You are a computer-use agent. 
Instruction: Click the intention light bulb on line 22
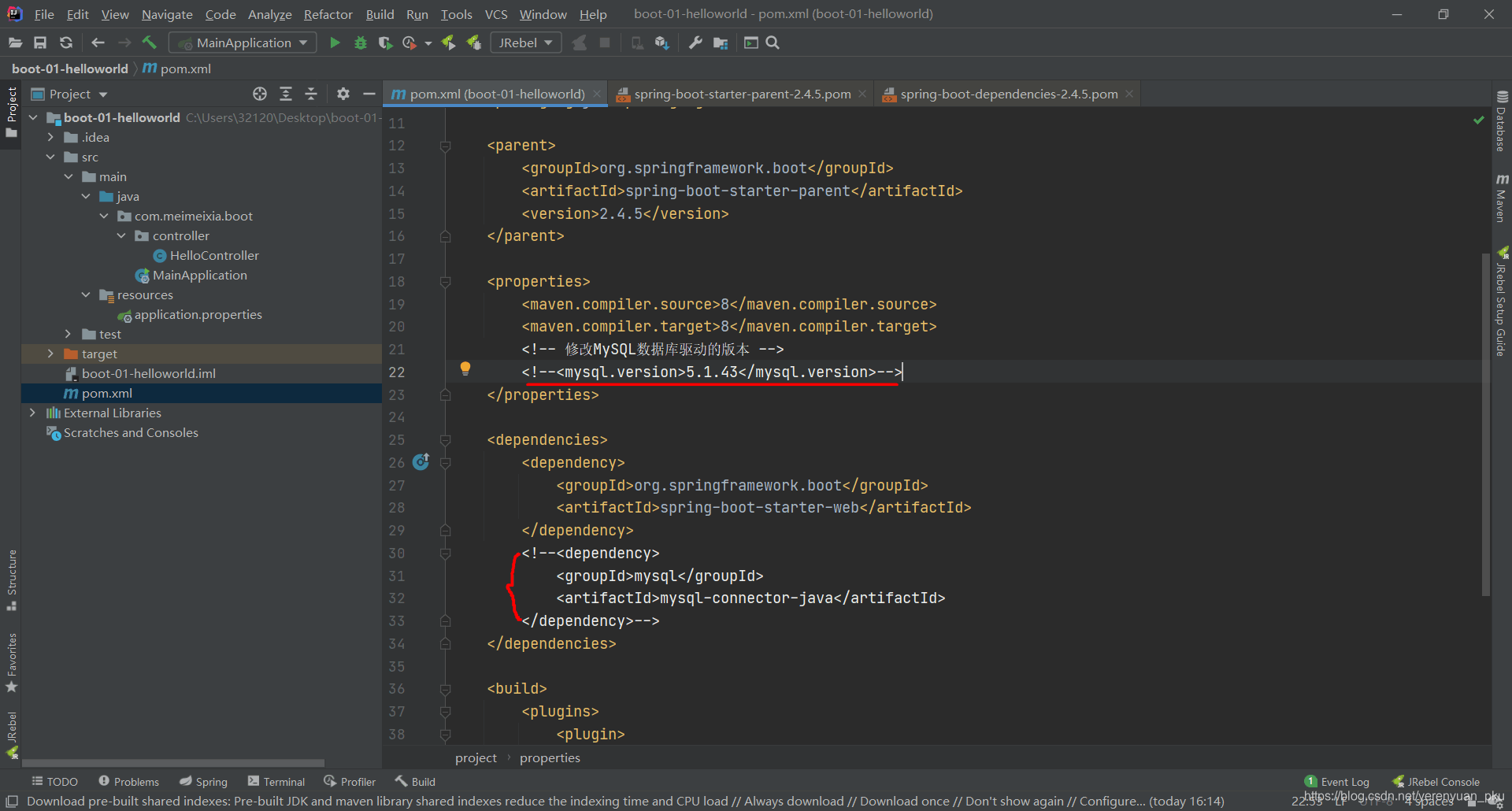click(x=465, y=368)
